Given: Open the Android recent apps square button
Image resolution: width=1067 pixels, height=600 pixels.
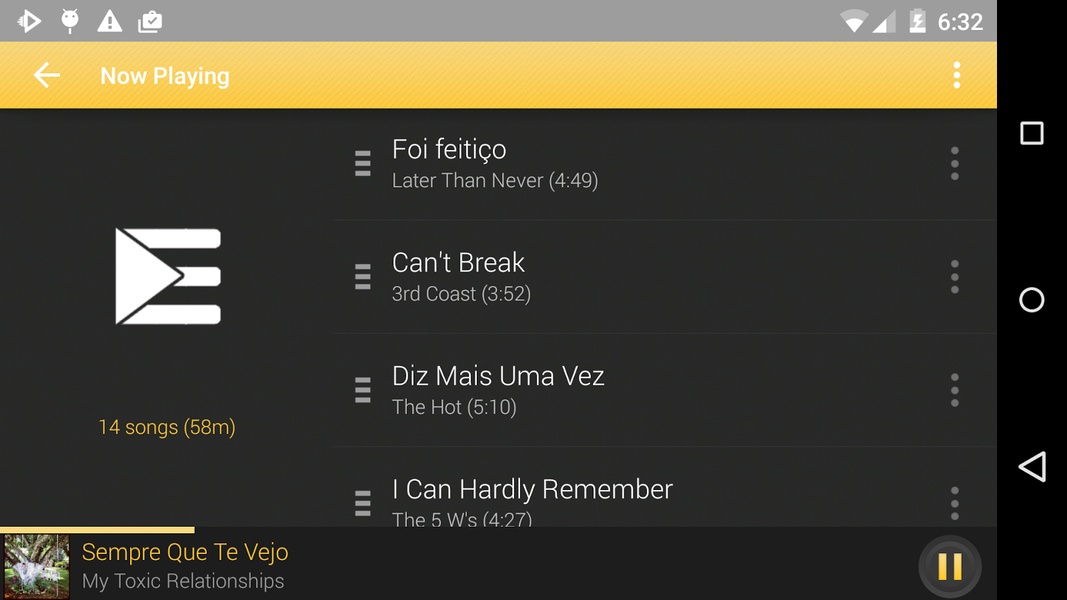Looking at the screenshot, I should [1032, 133].
